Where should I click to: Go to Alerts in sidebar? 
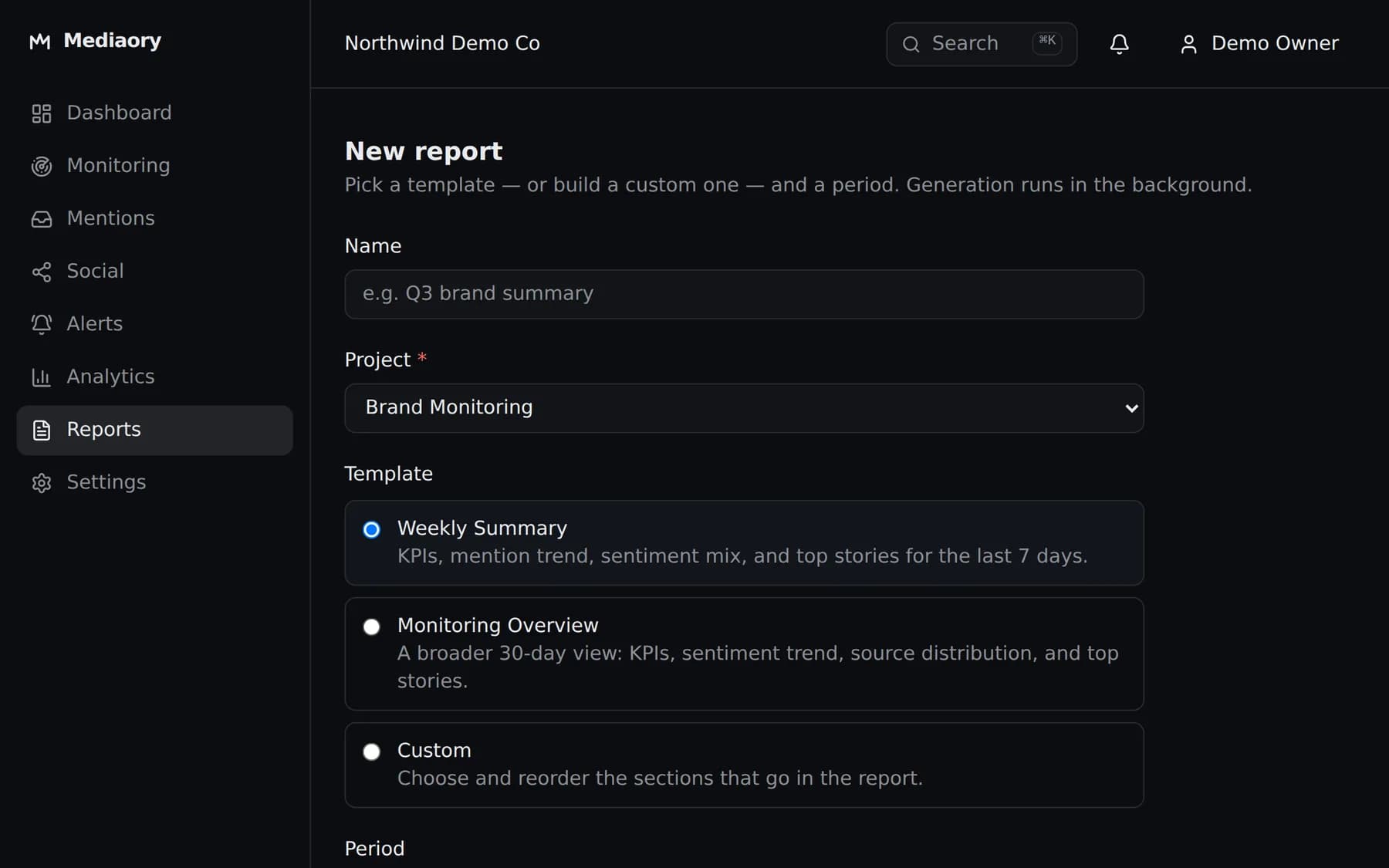[154, 324]
